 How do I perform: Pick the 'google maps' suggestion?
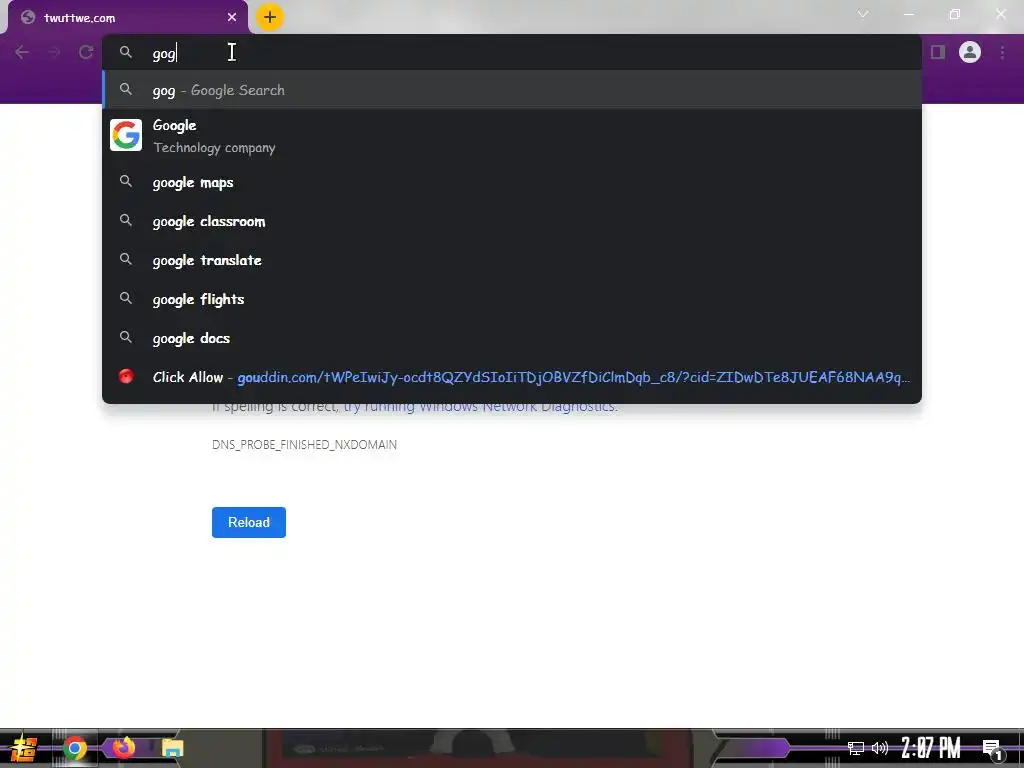(x=512, y=183)
